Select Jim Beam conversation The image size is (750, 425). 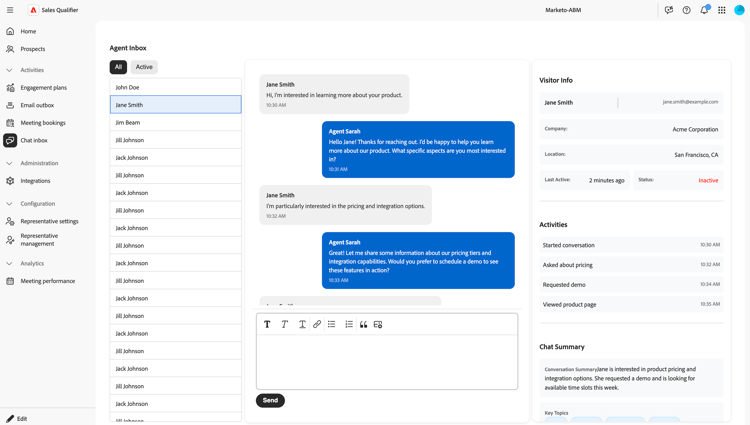click(x=176, y=122)
